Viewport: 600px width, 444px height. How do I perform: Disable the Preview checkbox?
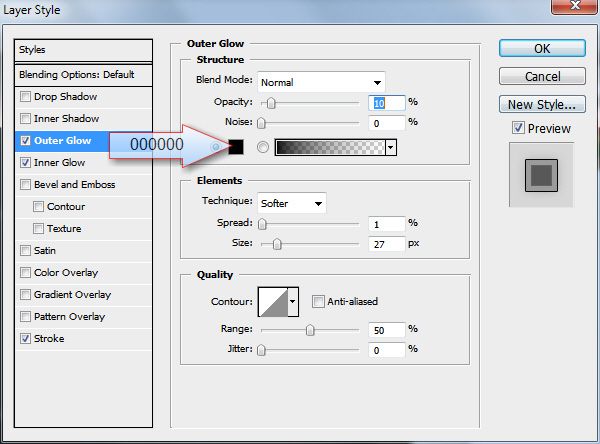click(518, 128)
